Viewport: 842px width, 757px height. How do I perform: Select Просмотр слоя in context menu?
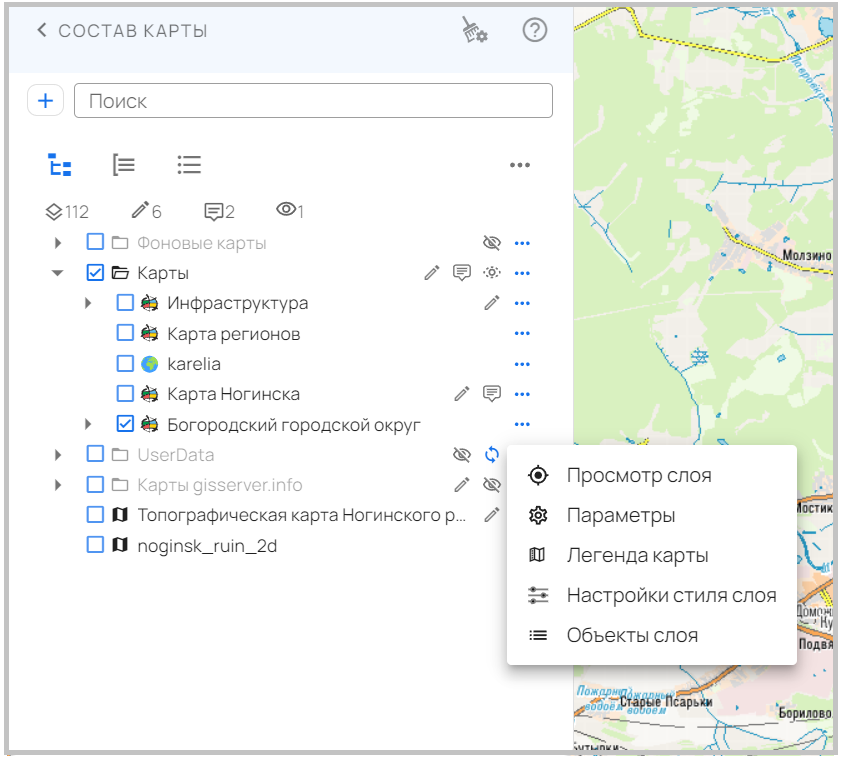click(638, 475)
